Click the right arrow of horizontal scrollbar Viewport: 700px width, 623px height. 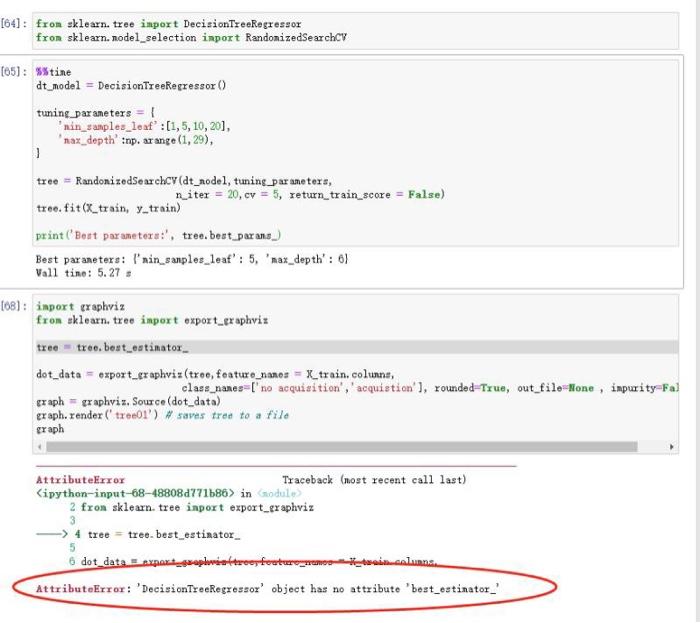pyautogui.click(x=672, y=447)
